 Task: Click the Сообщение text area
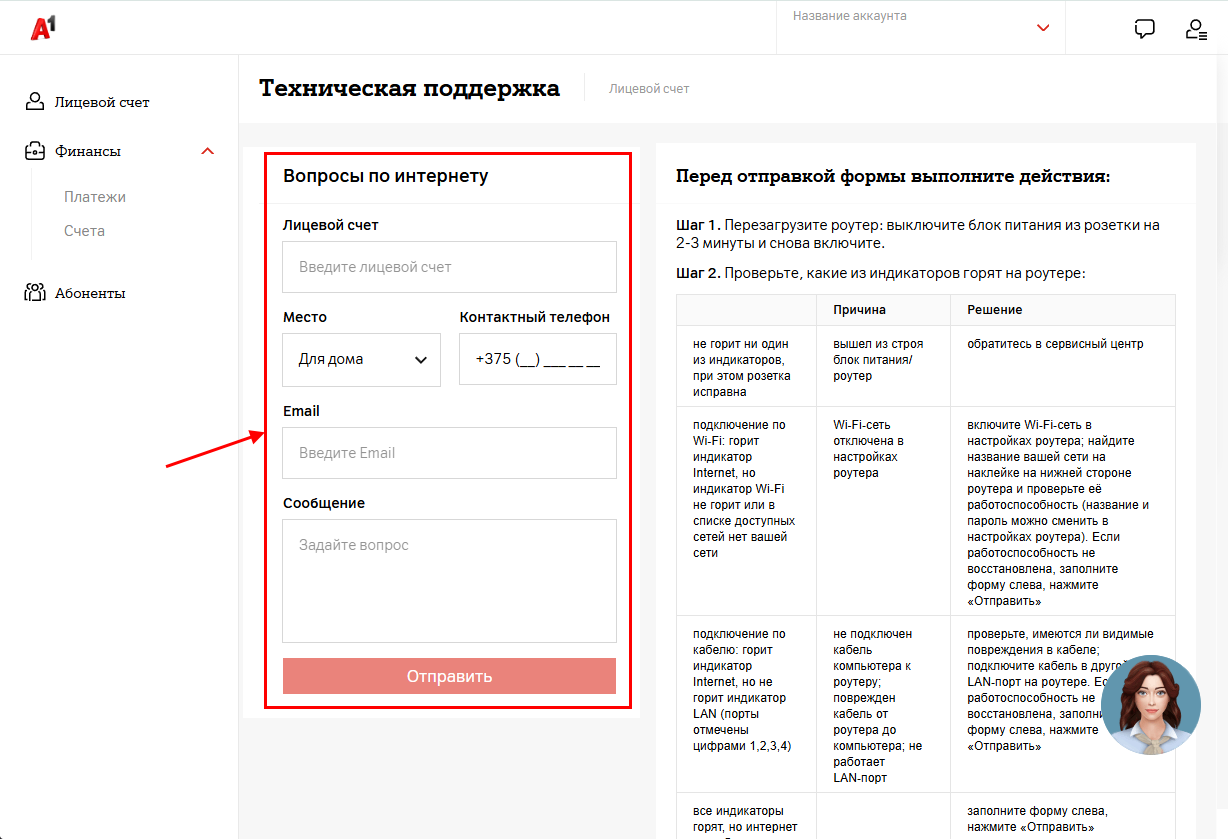449,580
